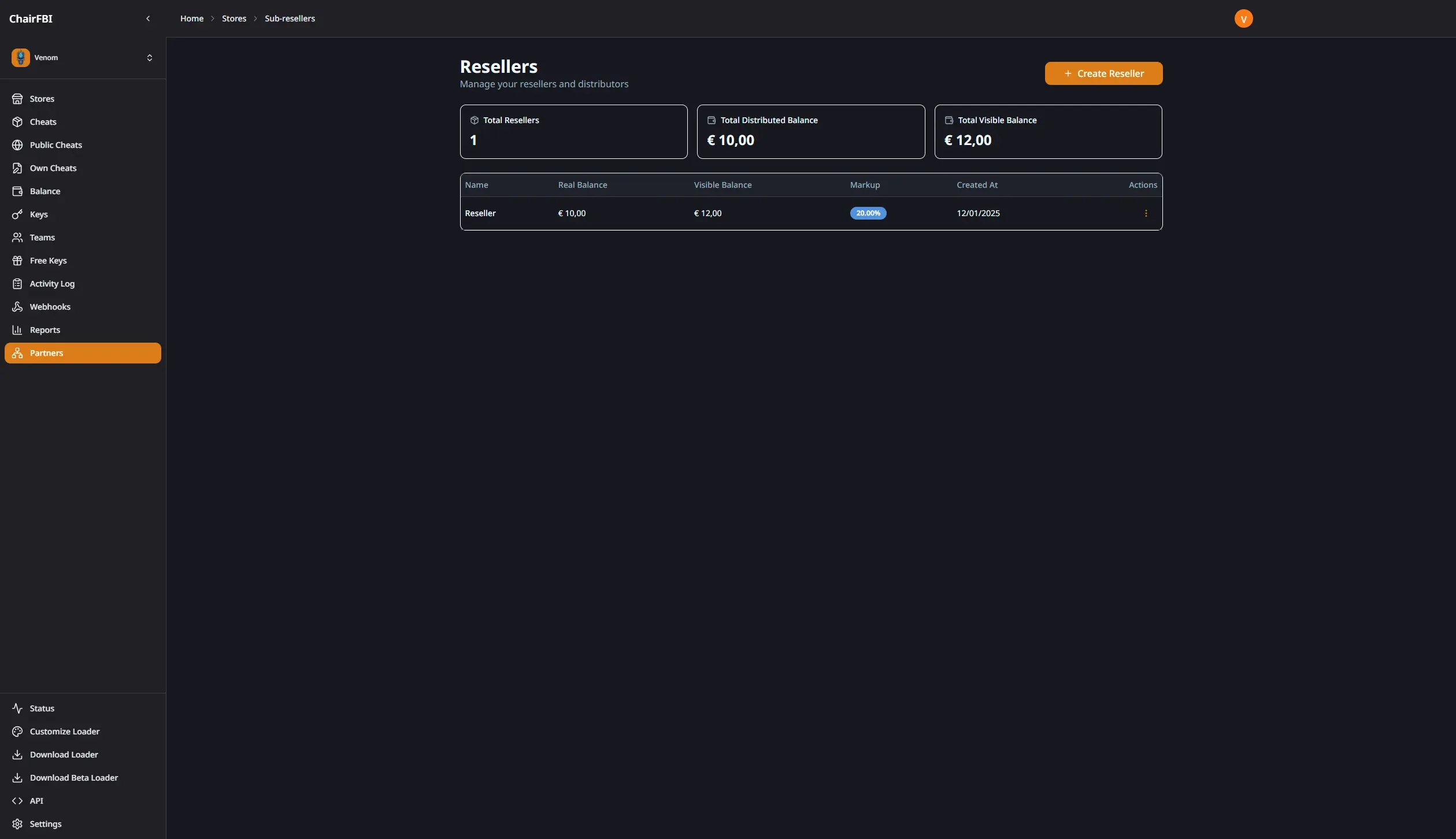Click the Create Reseller button

(x=1103, y=73)
